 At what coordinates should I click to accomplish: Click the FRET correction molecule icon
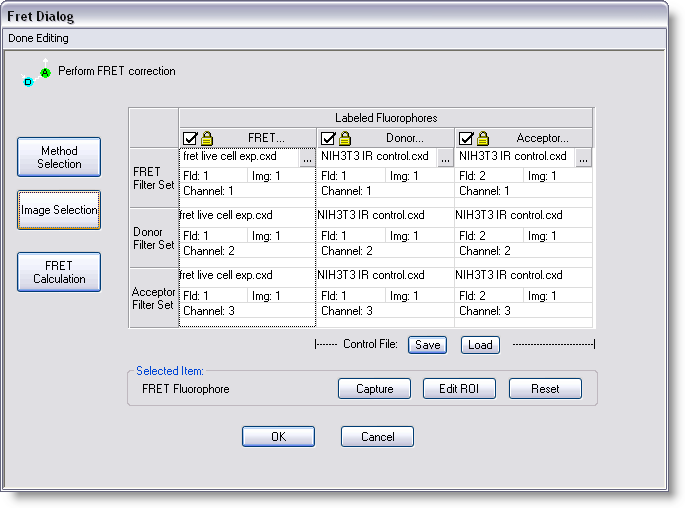pos(36,74)
